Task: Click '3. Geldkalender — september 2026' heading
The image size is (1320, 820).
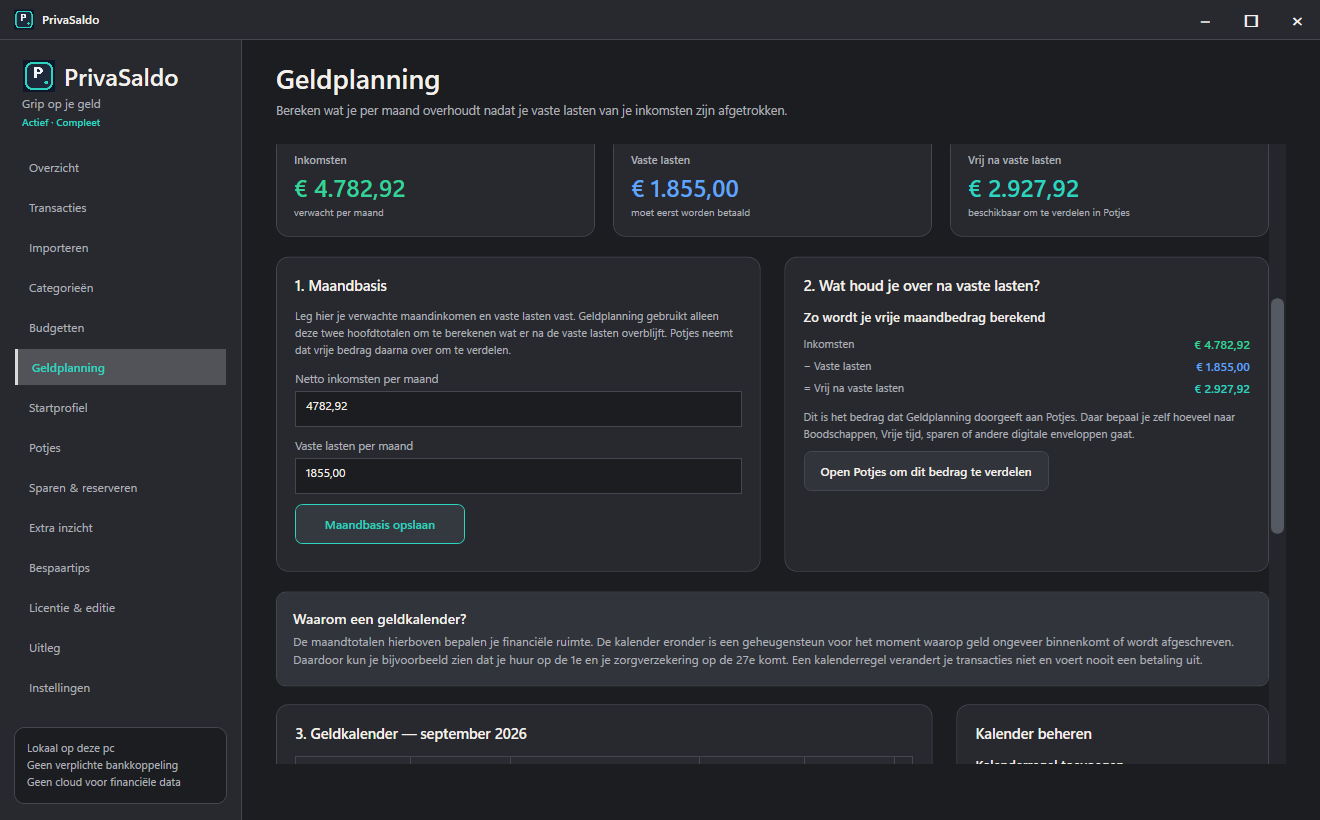Action: pos(411,734)
